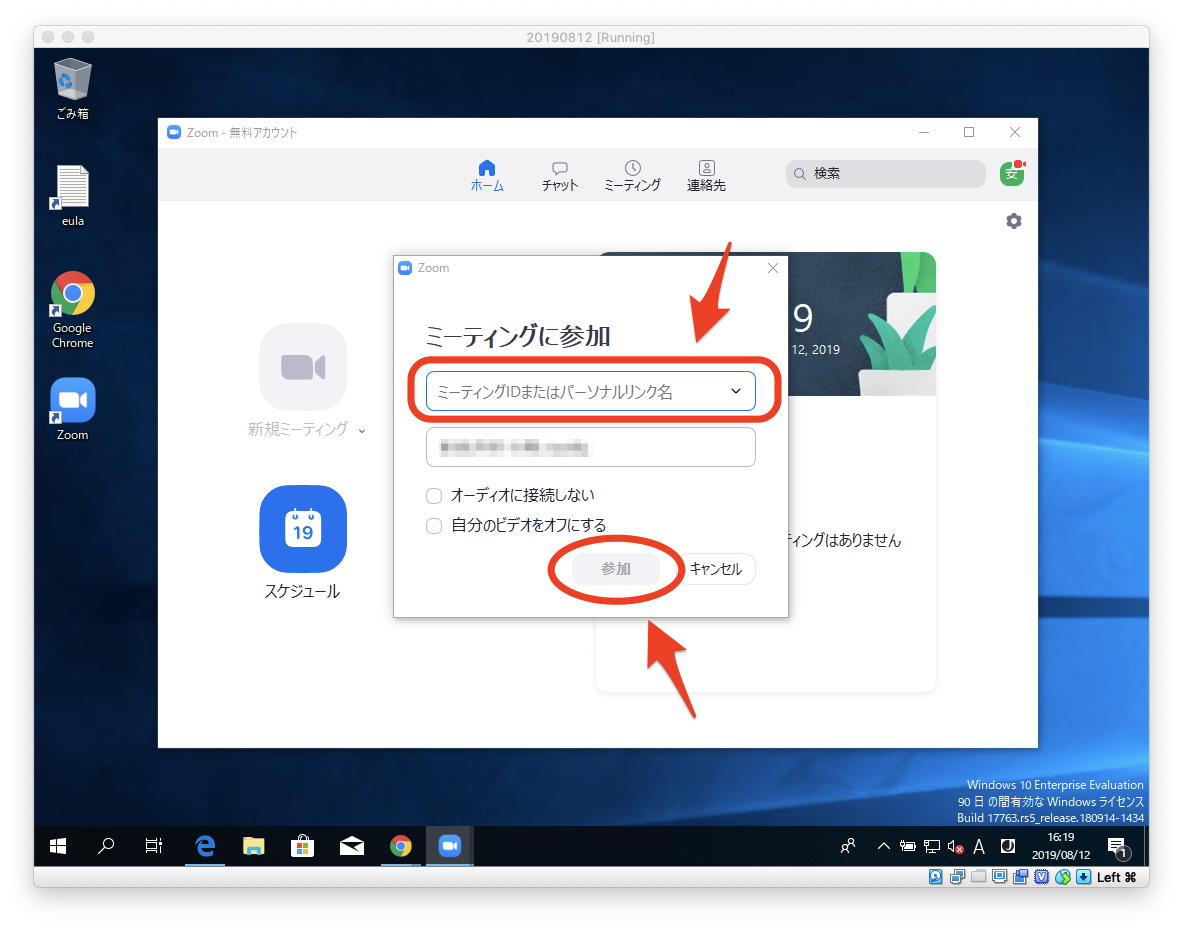Click the 検索 search box
Viewport: 1183px width, 929px height.
point(885,174)
